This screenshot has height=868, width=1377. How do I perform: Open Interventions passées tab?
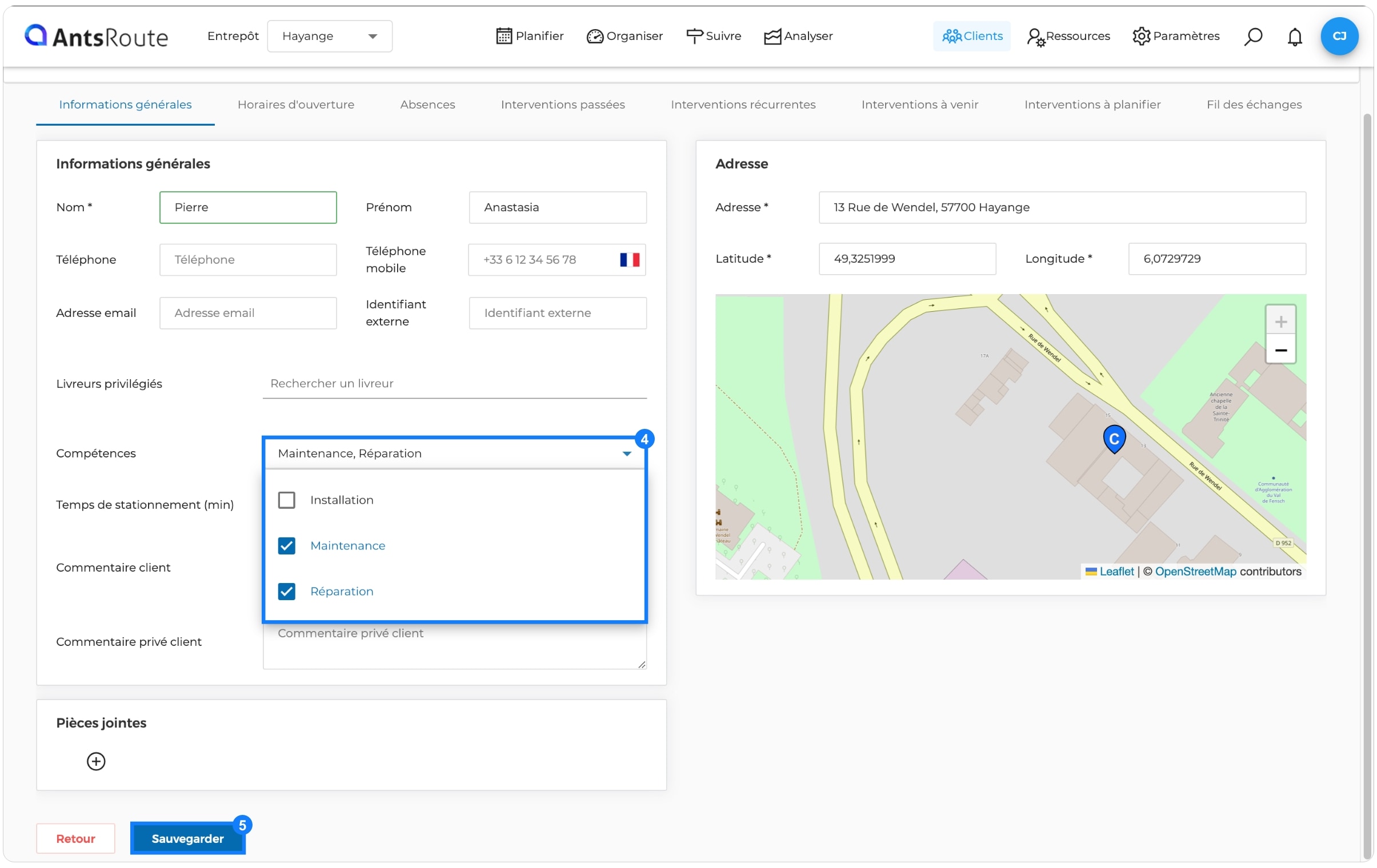563,105
